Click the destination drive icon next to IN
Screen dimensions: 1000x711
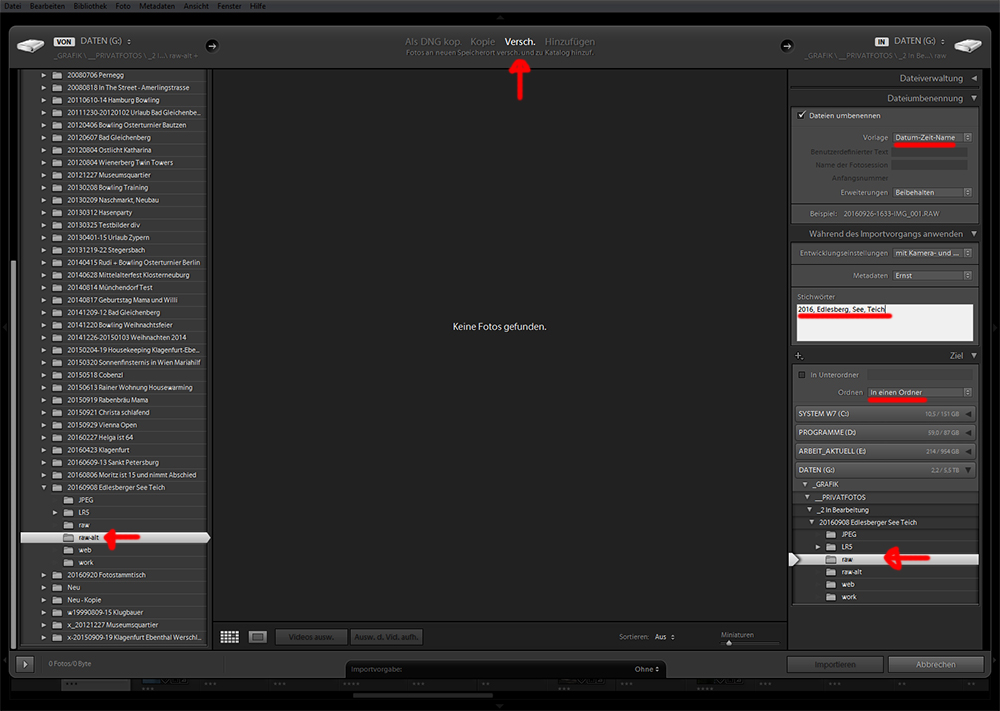(x=967, y=46)
